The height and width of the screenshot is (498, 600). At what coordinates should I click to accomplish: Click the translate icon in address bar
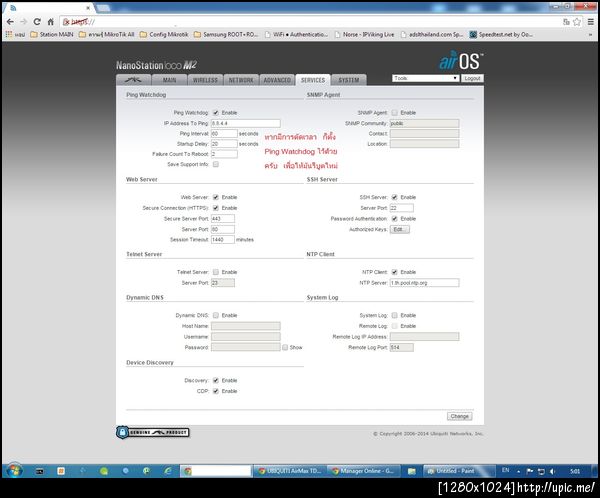566,22
